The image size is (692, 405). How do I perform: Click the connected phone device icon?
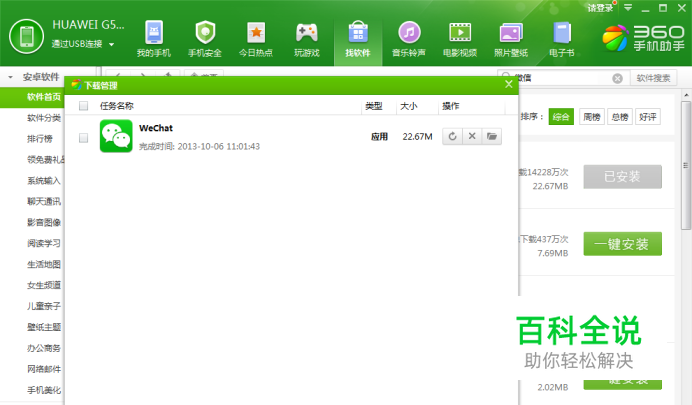[26, 37]
